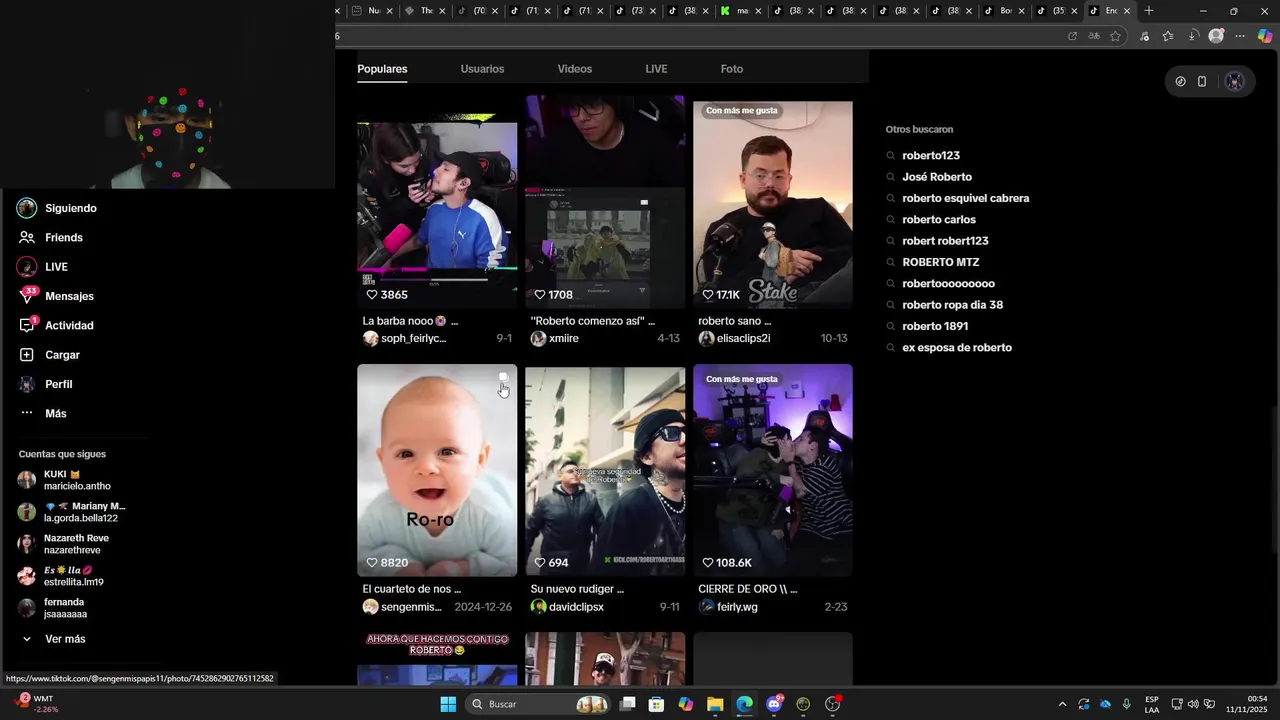The width and height of the screenshot is (1280, 720).
Task: Open a new browser tab
Action: pos(1148,11)
